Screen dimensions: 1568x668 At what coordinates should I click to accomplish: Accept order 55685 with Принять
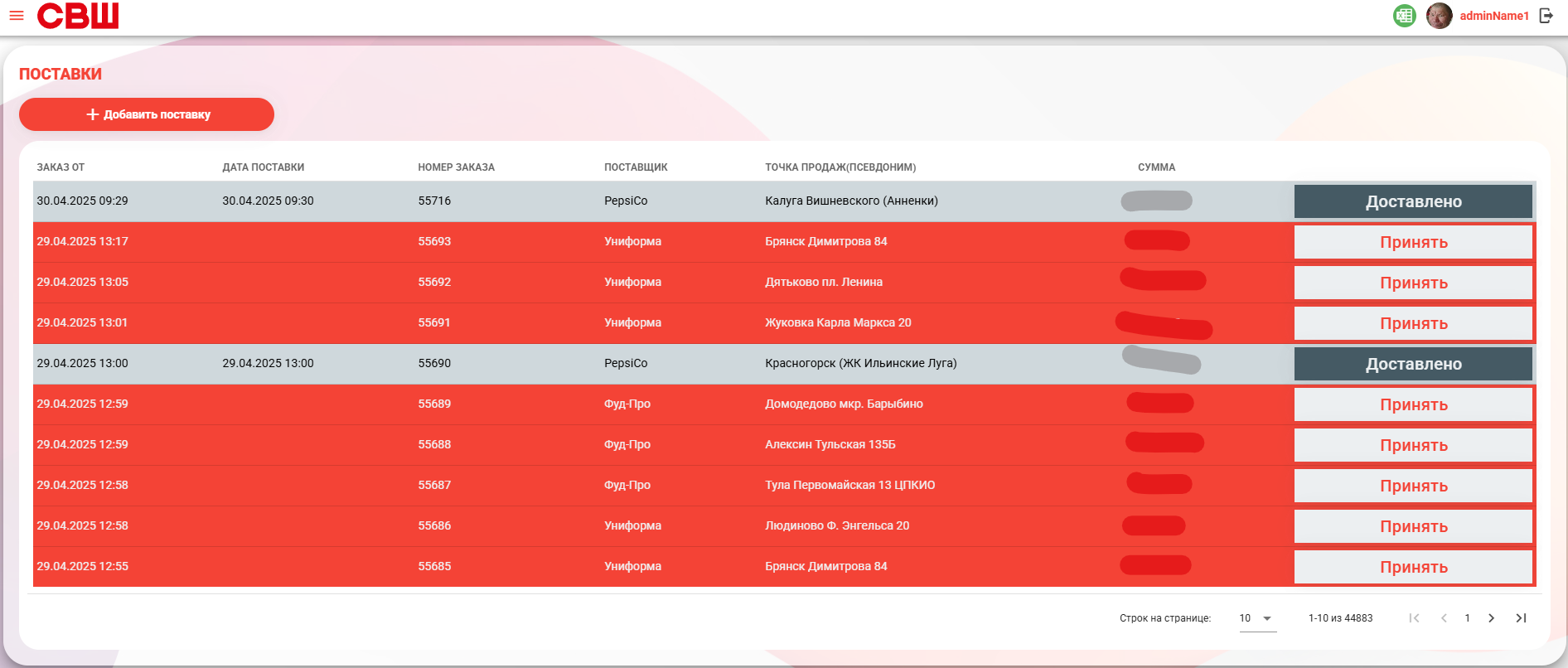click(x=1413, y=567)
